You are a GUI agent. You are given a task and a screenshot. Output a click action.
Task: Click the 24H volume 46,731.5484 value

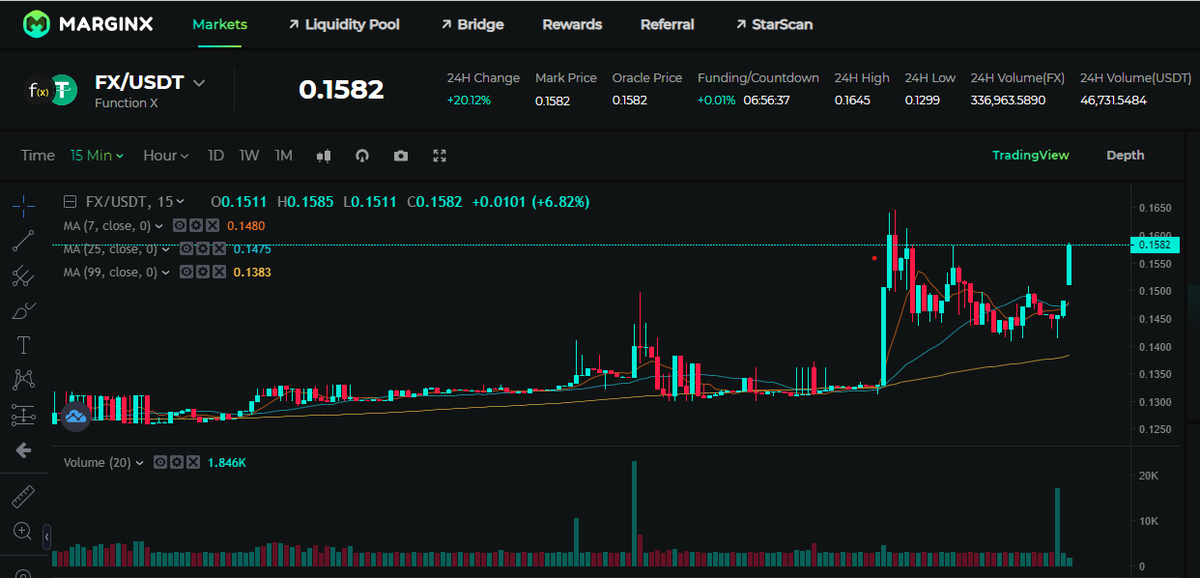coord(1113,100)
